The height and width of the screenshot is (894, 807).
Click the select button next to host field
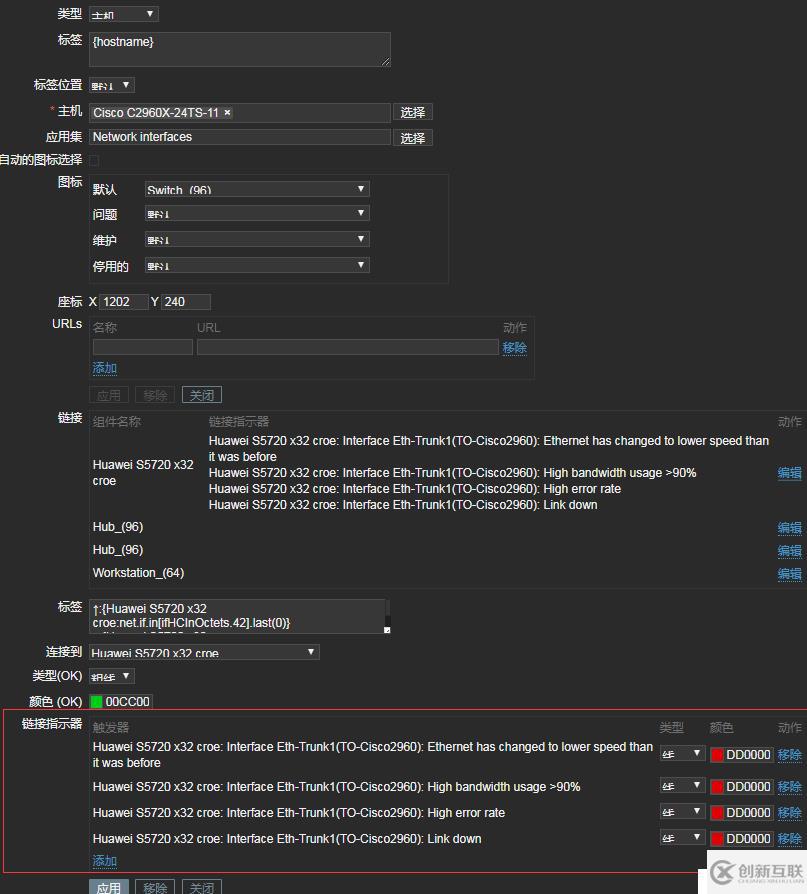[412, 112]
